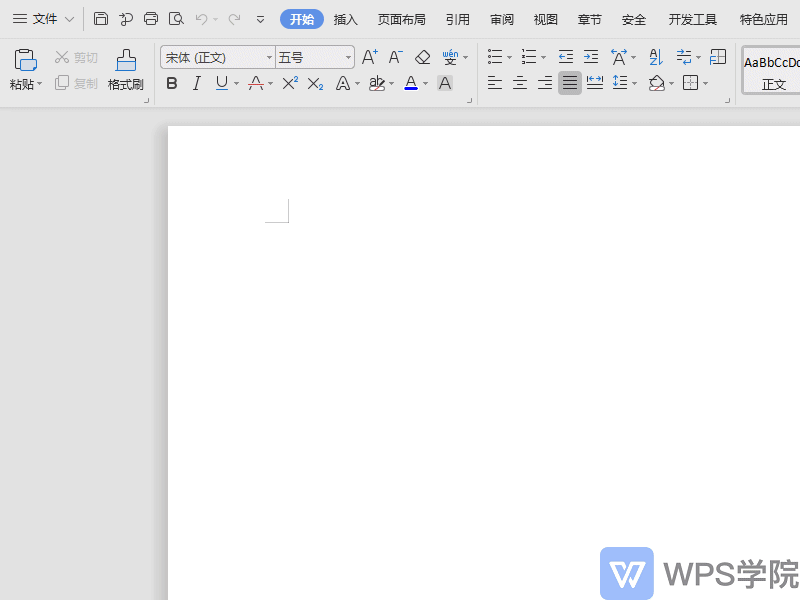This screenshot has height=600, width=800.
Task: Open the 开发工具 (Developer Tools) tab
Action: [x=692, y=19]
